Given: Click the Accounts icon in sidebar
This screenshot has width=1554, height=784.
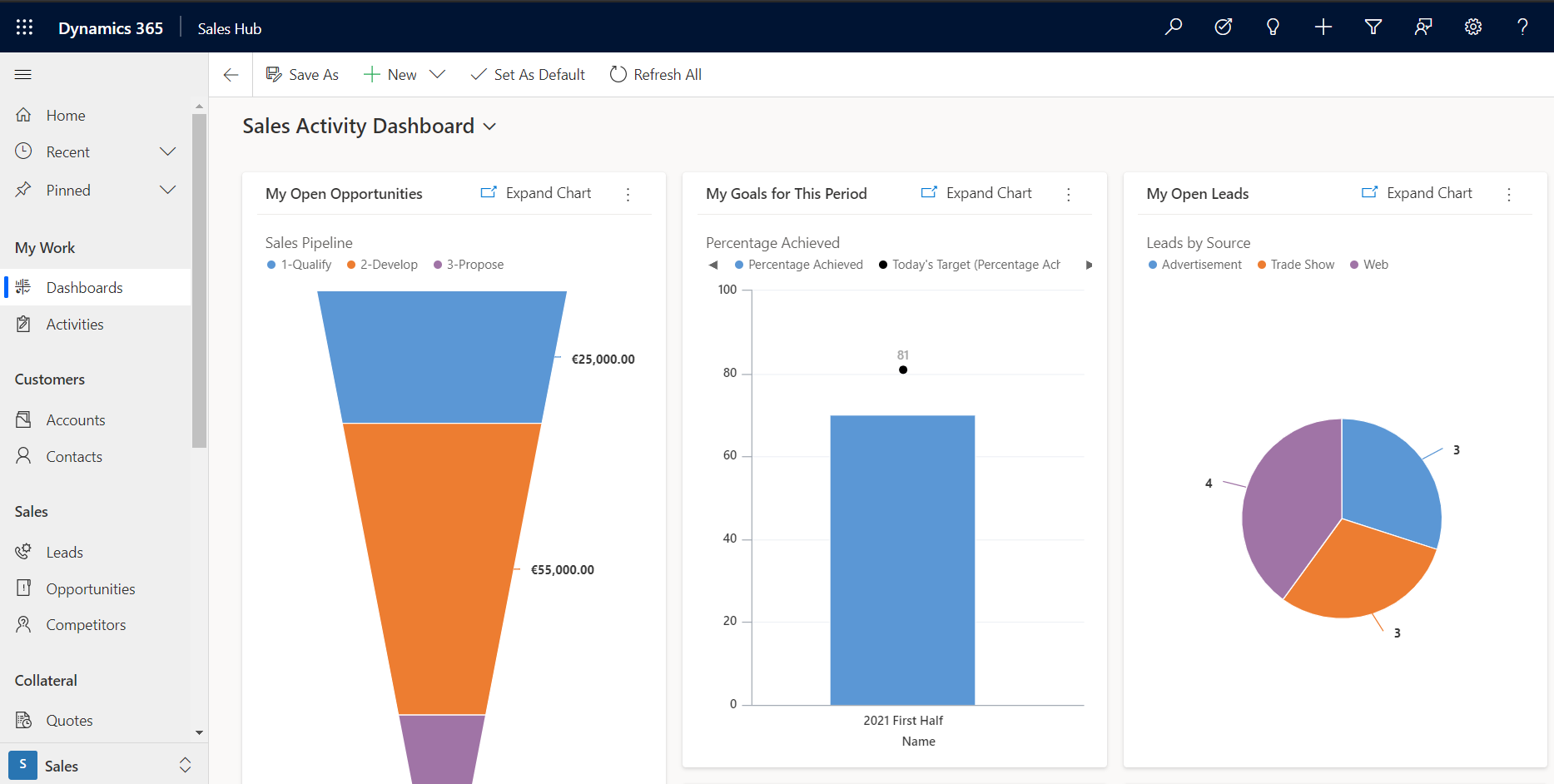Looking at the screenshot, I should 23,419.
